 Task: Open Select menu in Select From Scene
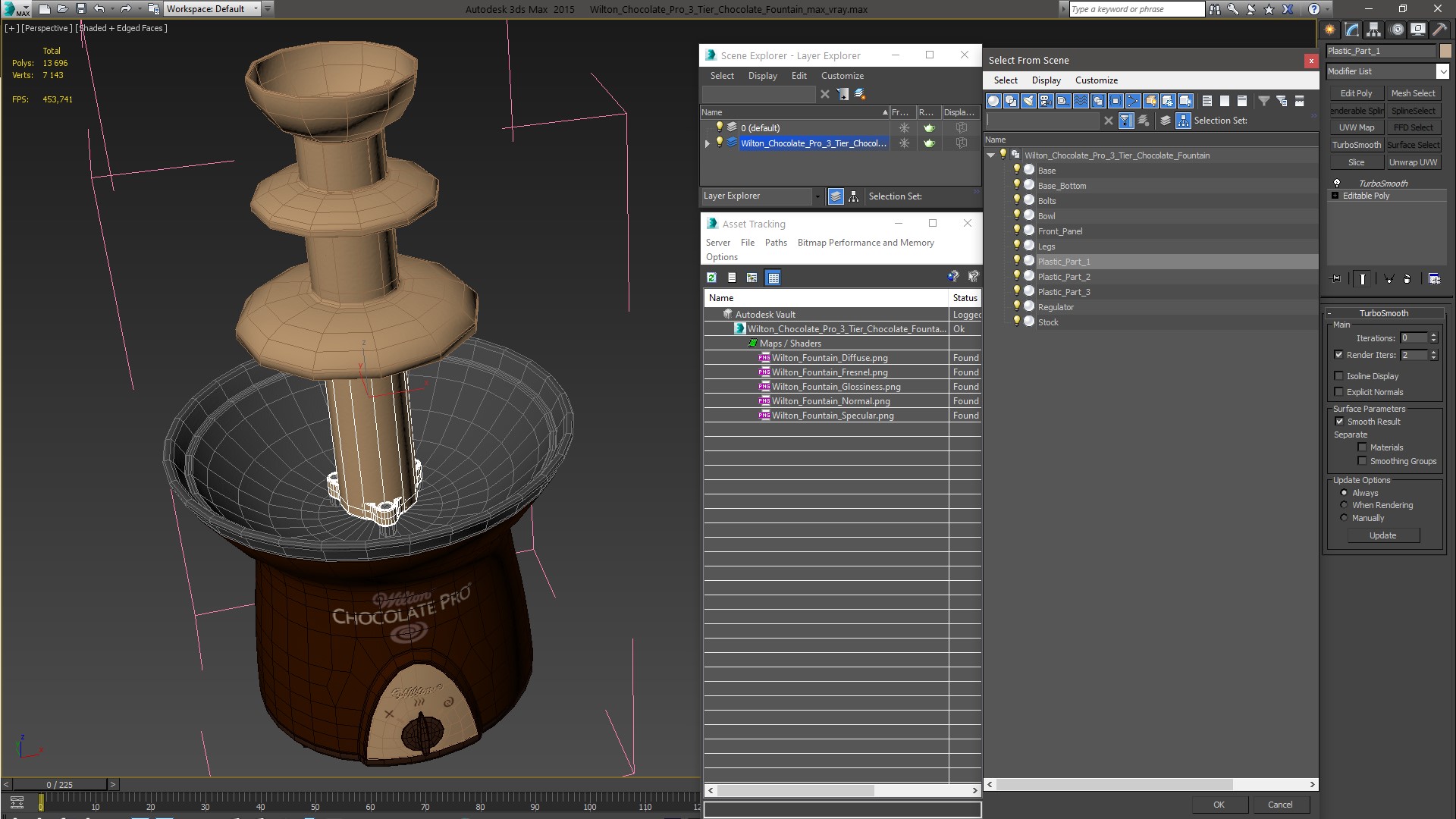[1006, 80]
